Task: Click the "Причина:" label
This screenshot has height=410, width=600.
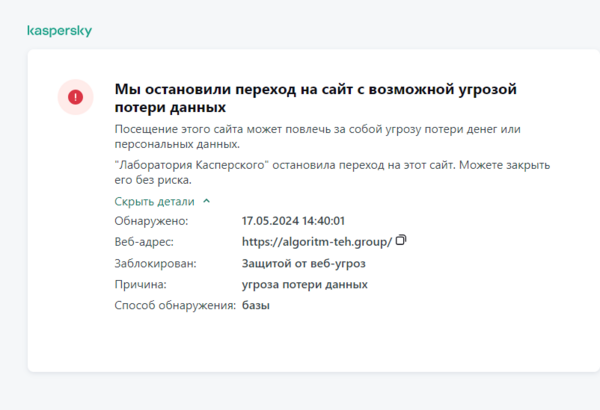Action: click(x=140, y=284)
